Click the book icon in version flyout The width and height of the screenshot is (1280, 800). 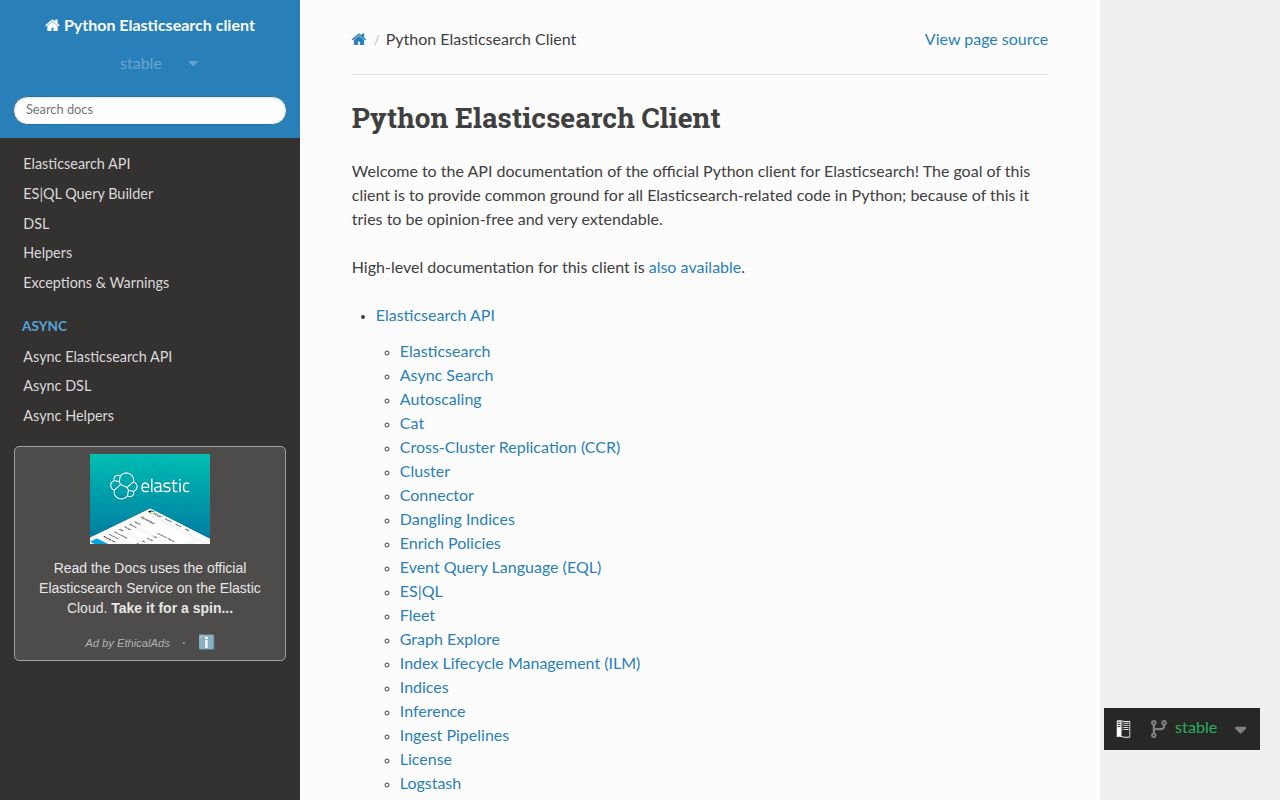(1123, 729)
